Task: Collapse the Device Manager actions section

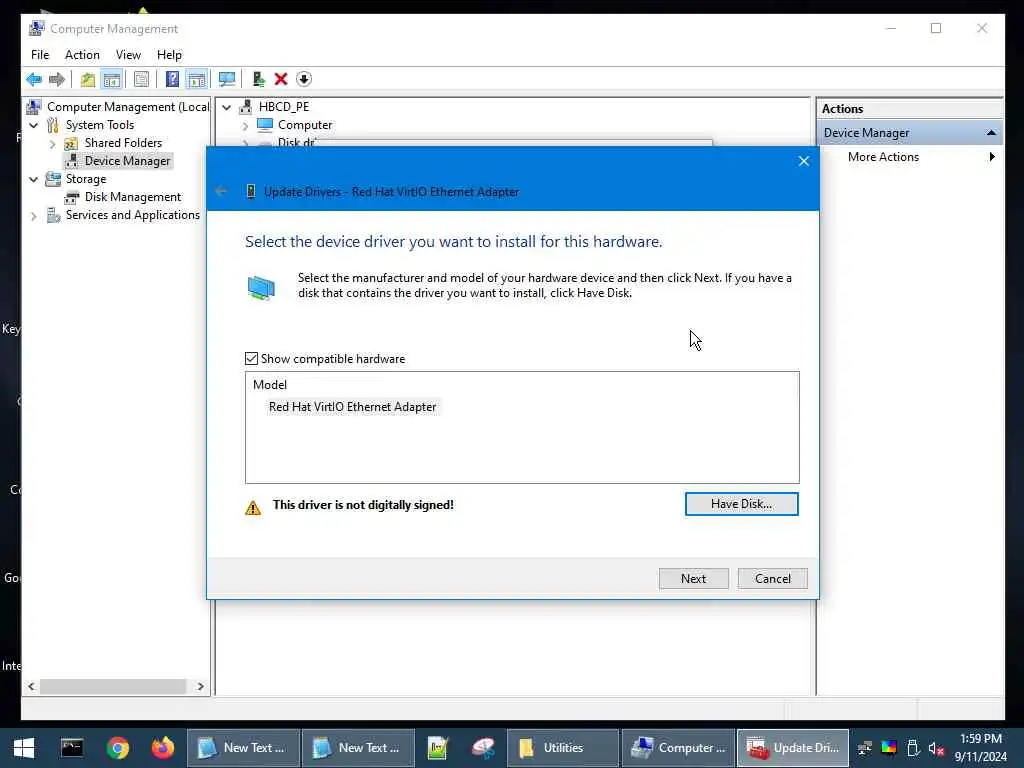Action: (x=991, y=133)
